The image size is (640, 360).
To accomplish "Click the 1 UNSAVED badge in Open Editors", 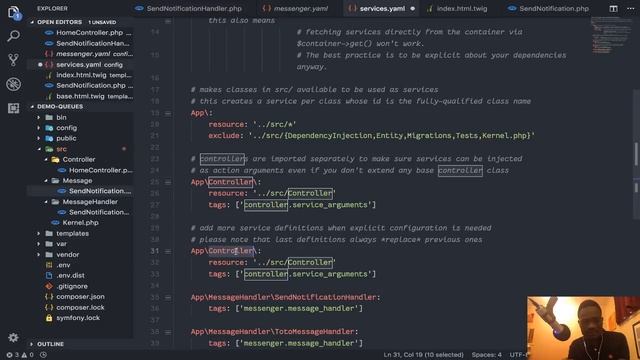I will click(102, 22).
